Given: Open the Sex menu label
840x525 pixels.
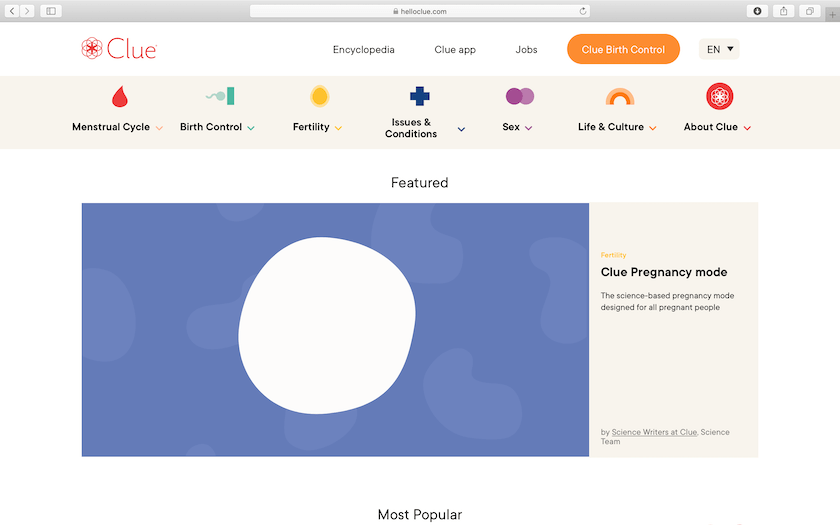Looking at the screenshot, I should (x=511, y=127).
